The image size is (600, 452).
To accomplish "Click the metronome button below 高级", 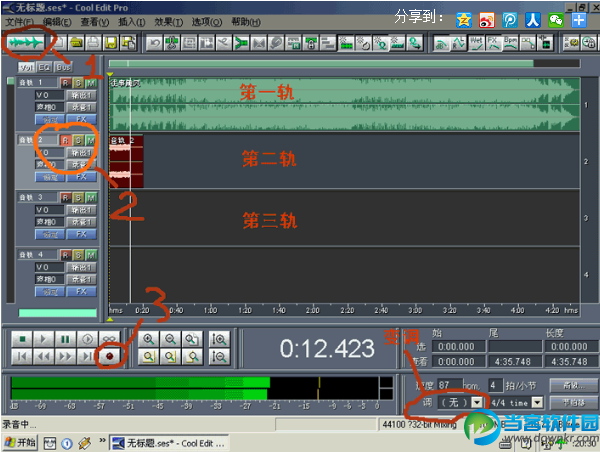I will tap(573, 403).
